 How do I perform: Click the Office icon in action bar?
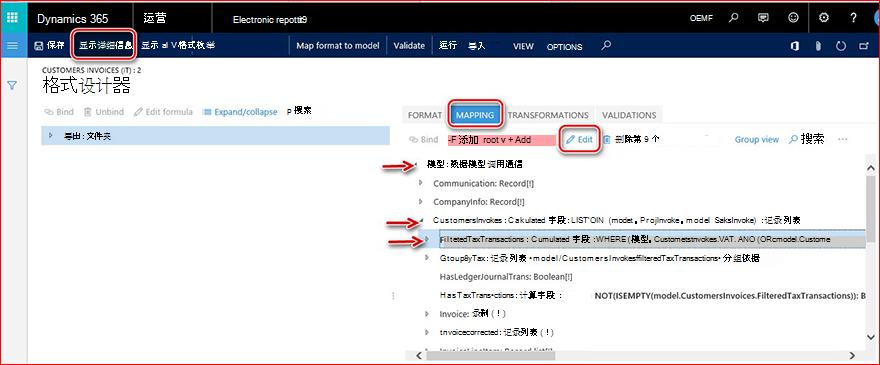pyautogui.click(x=795, y=46)
